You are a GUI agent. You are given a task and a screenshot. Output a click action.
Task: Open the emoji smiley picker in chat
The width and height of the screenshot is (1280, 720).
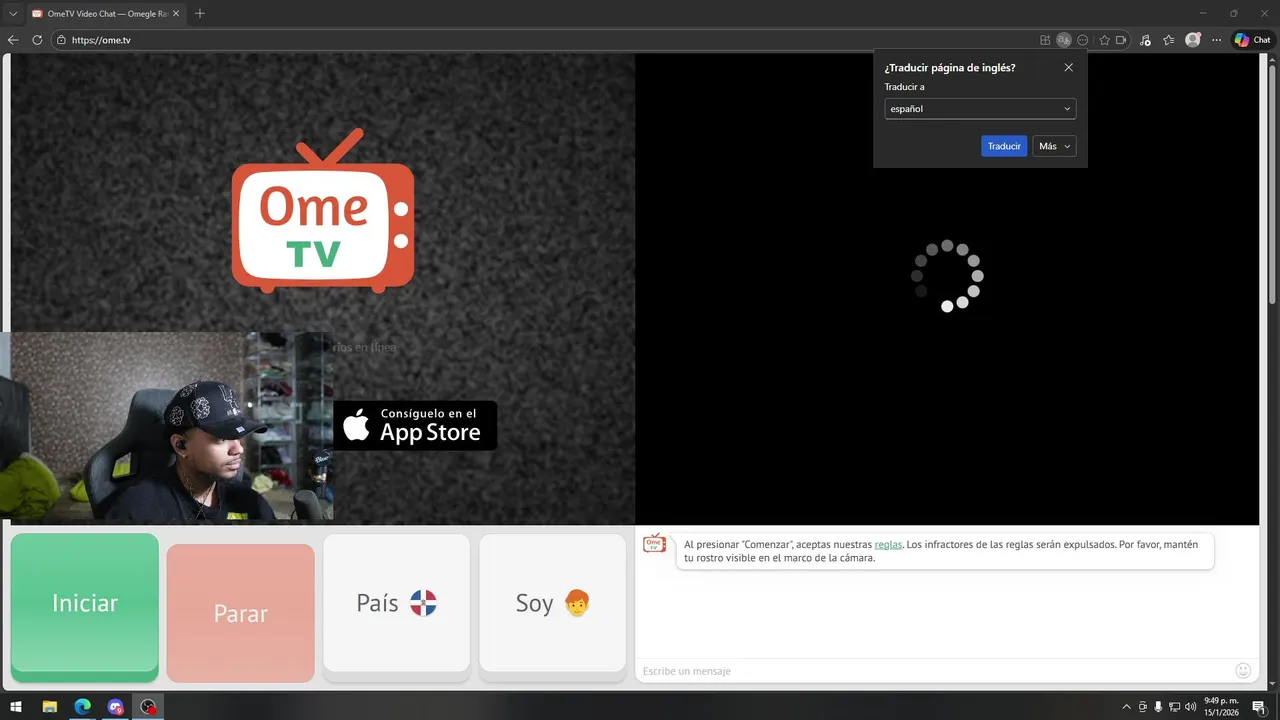click(1243, 671)
